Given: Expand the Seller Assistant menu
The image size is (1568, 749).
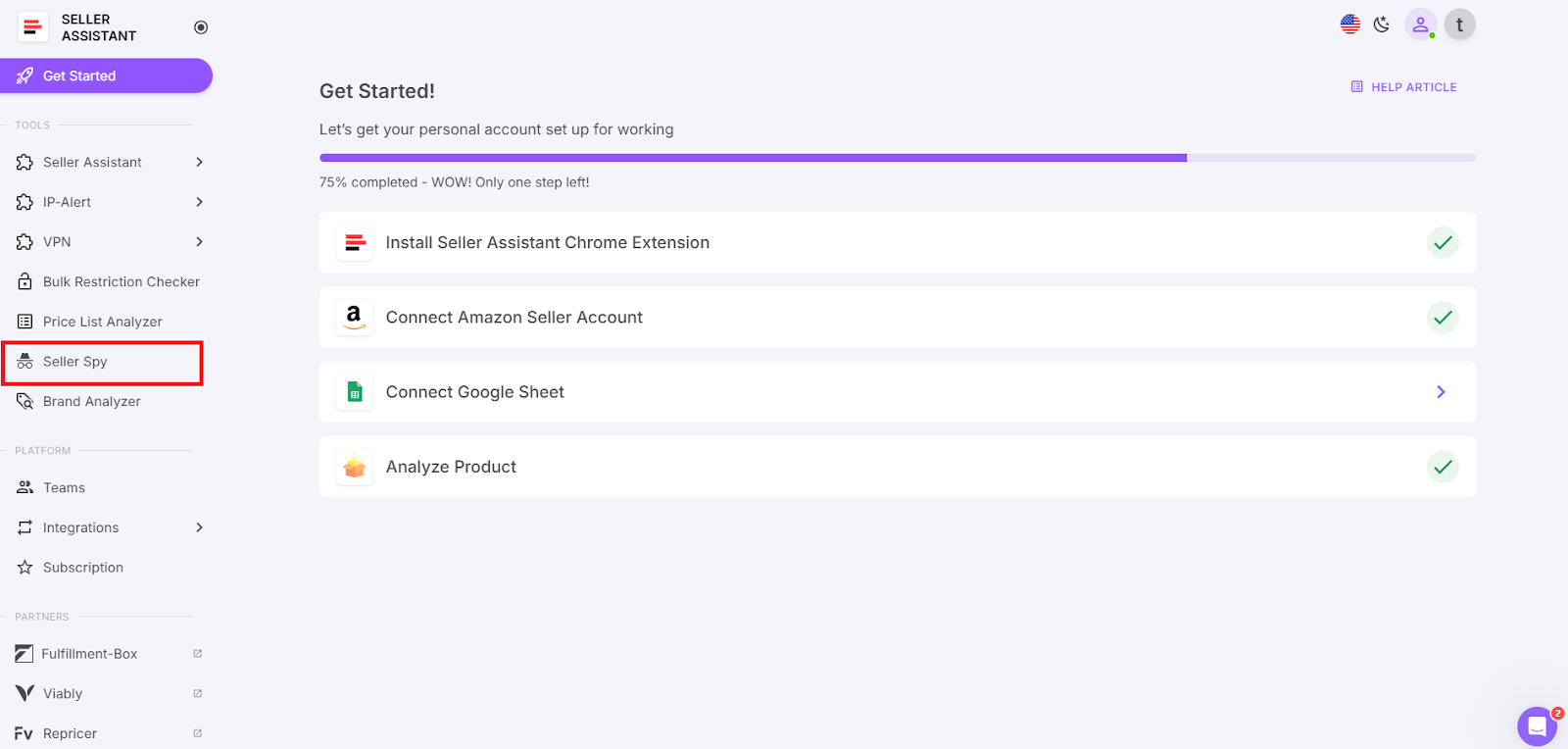Looking at the screenshot, I should (93, 162).
